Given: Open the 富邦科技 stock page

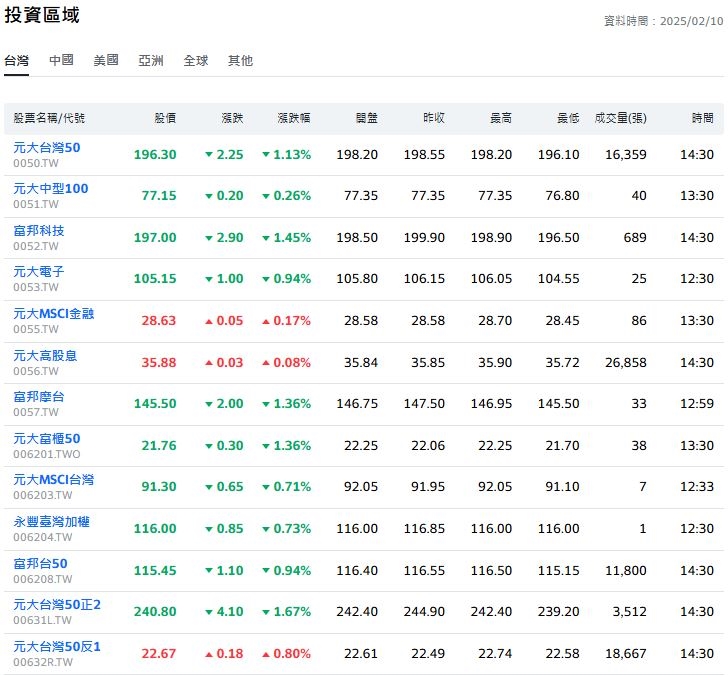Looking at the screenshot, I should point(39,230).
